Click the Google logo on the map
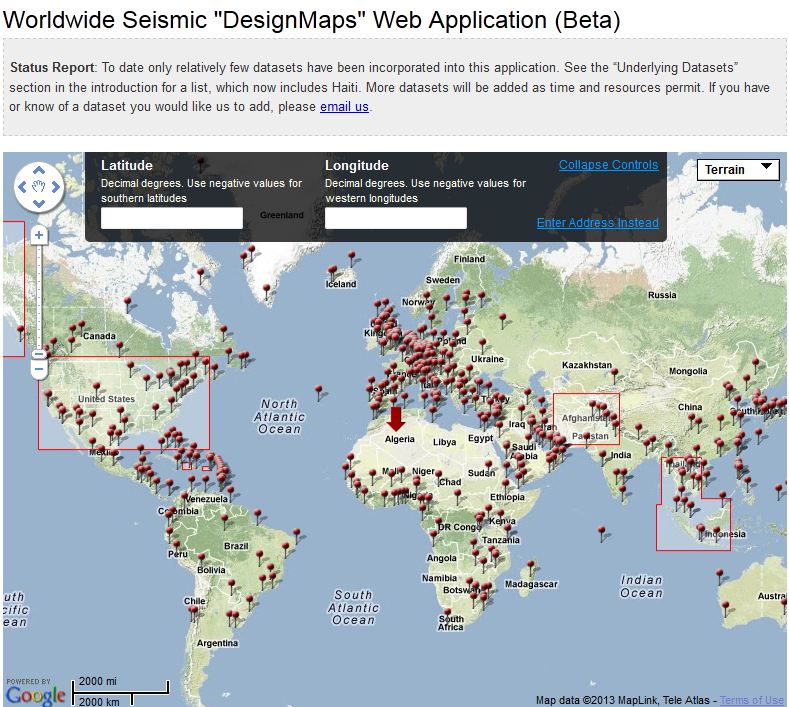 36,693
